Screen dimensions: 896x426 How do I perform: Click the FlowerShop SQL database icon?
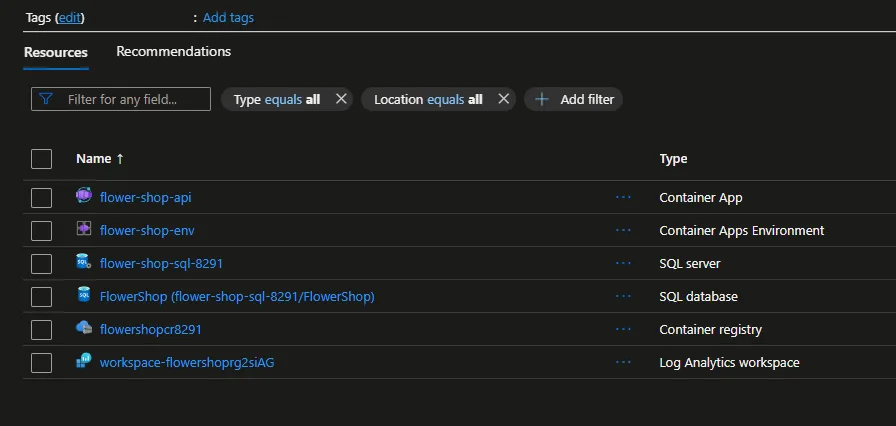(84, 296)
